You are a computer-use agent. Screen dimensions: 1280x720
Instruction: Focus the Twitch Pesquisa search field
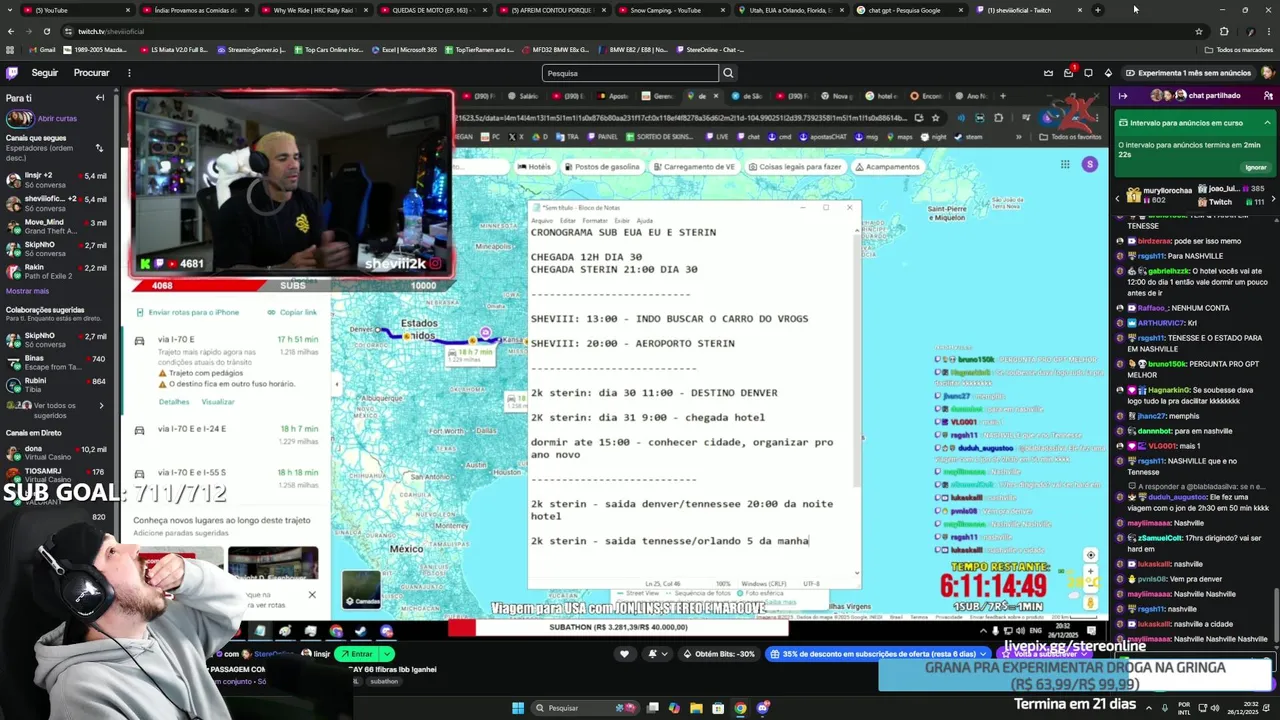[630, 73]
